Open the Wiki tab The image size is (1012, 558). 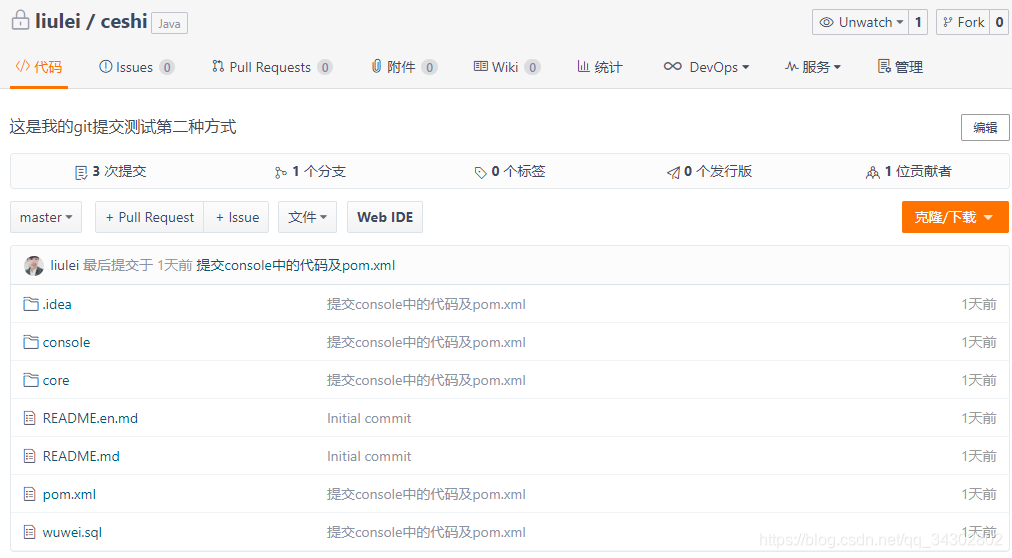coord(507,67)
